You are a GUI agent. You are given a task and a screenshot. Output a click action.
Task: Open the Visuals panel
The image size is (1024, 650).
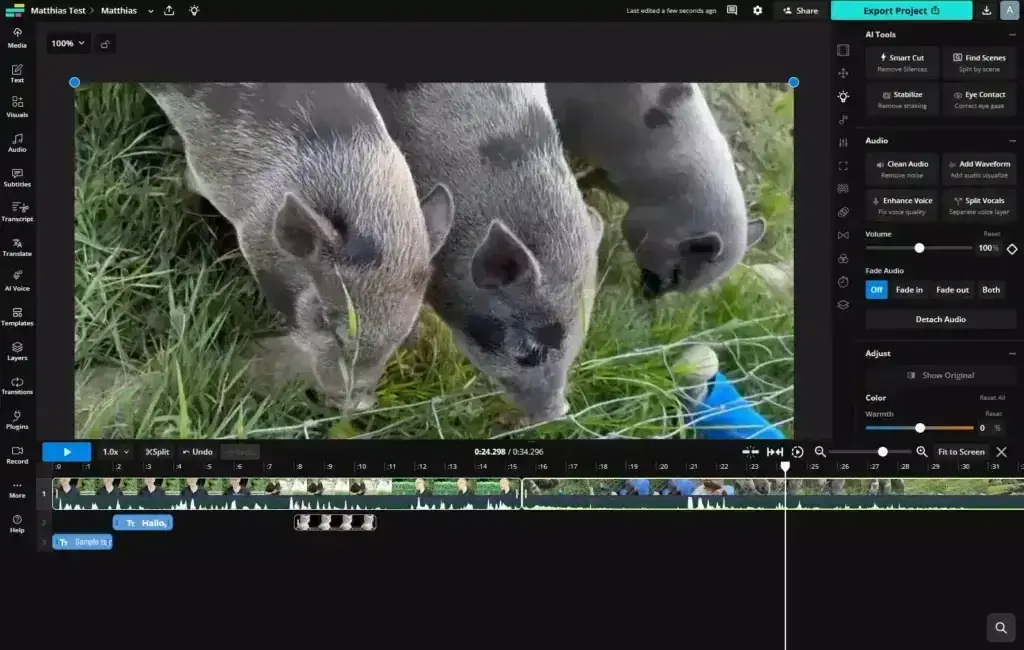point(17,107)
